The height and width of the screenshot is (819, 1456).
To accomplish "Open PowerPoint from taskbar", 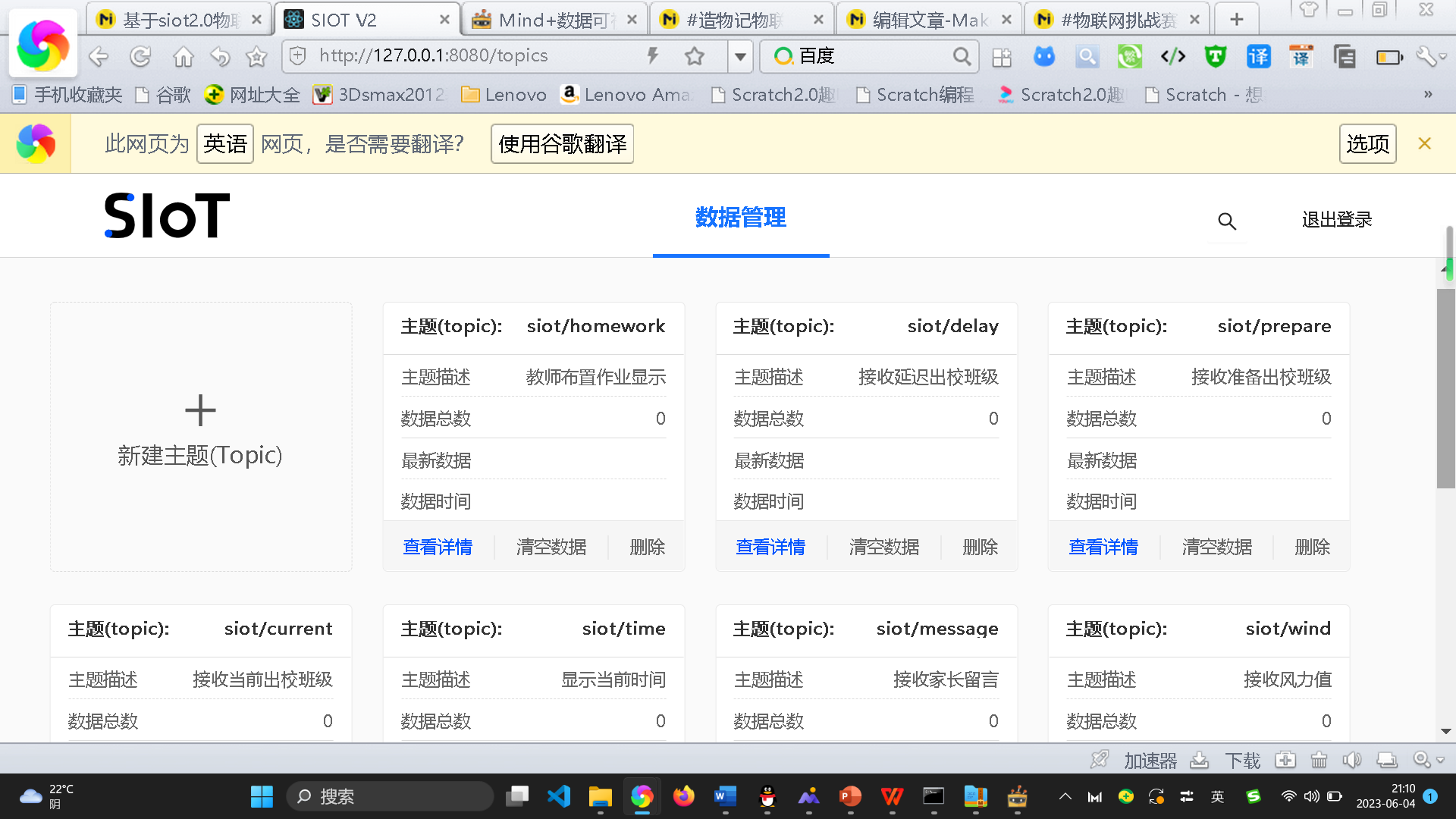I will click(x=850, y=796).
